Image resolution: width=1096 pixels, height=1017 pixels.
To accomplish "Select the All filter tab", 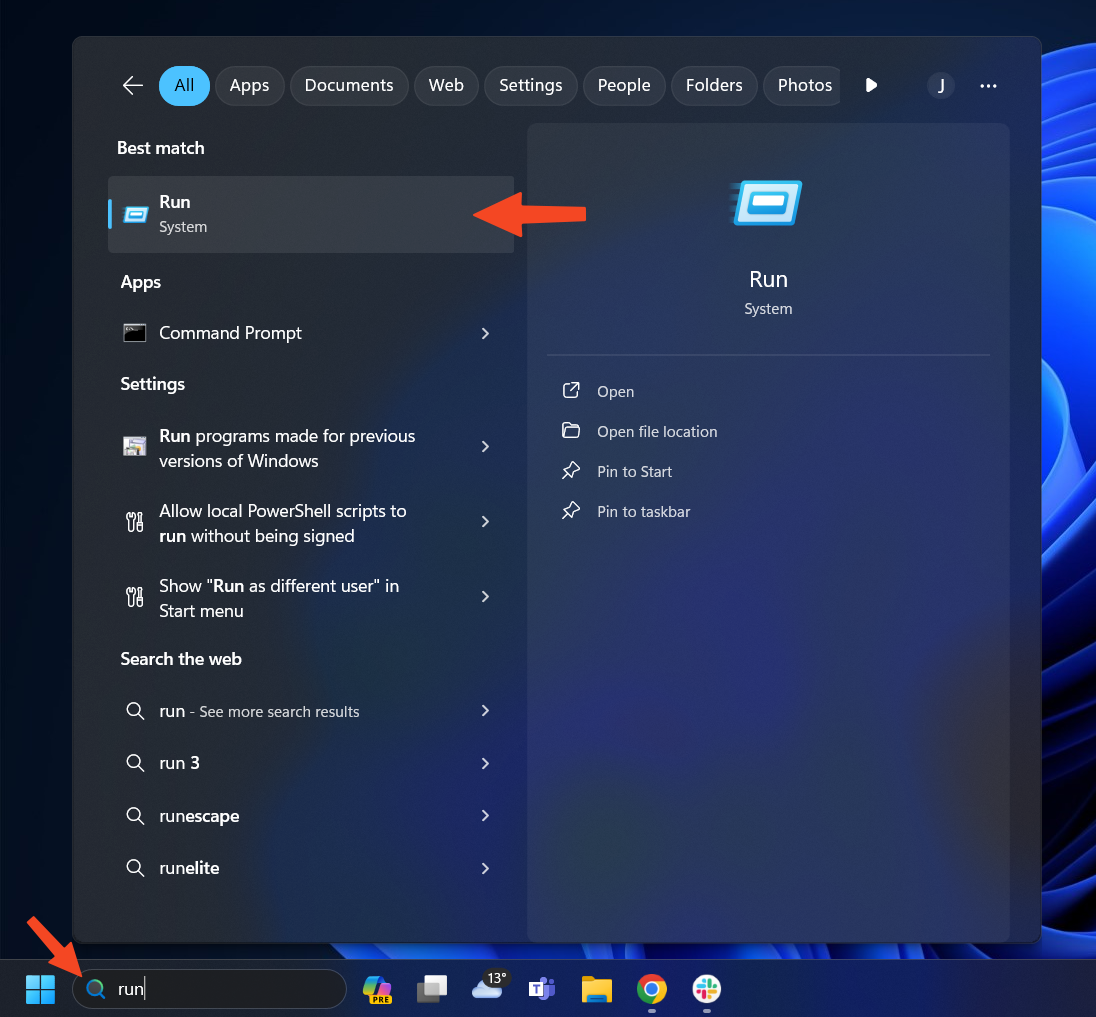I will [x=185, y=85].
